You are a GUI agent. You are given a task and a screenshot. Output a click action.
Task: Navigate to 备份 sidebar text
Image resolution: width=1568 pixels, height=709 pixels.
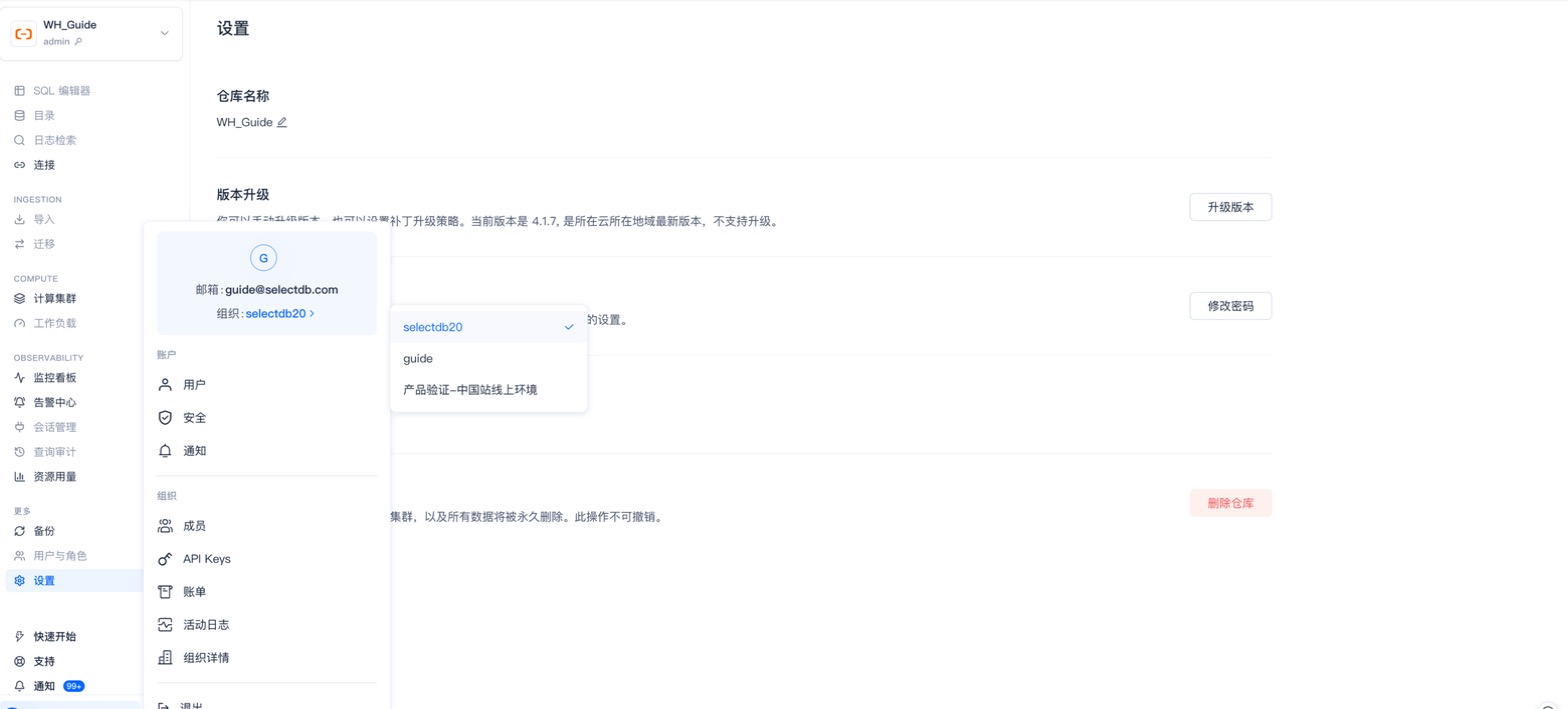click(x=44, y=531)
